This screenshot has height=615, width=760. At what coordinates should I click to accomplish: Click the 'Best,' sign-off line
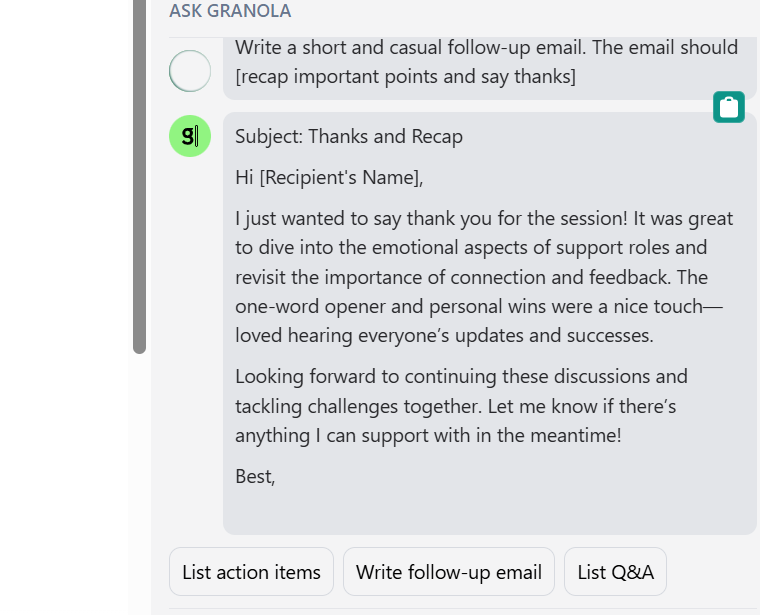coord(255,476)
